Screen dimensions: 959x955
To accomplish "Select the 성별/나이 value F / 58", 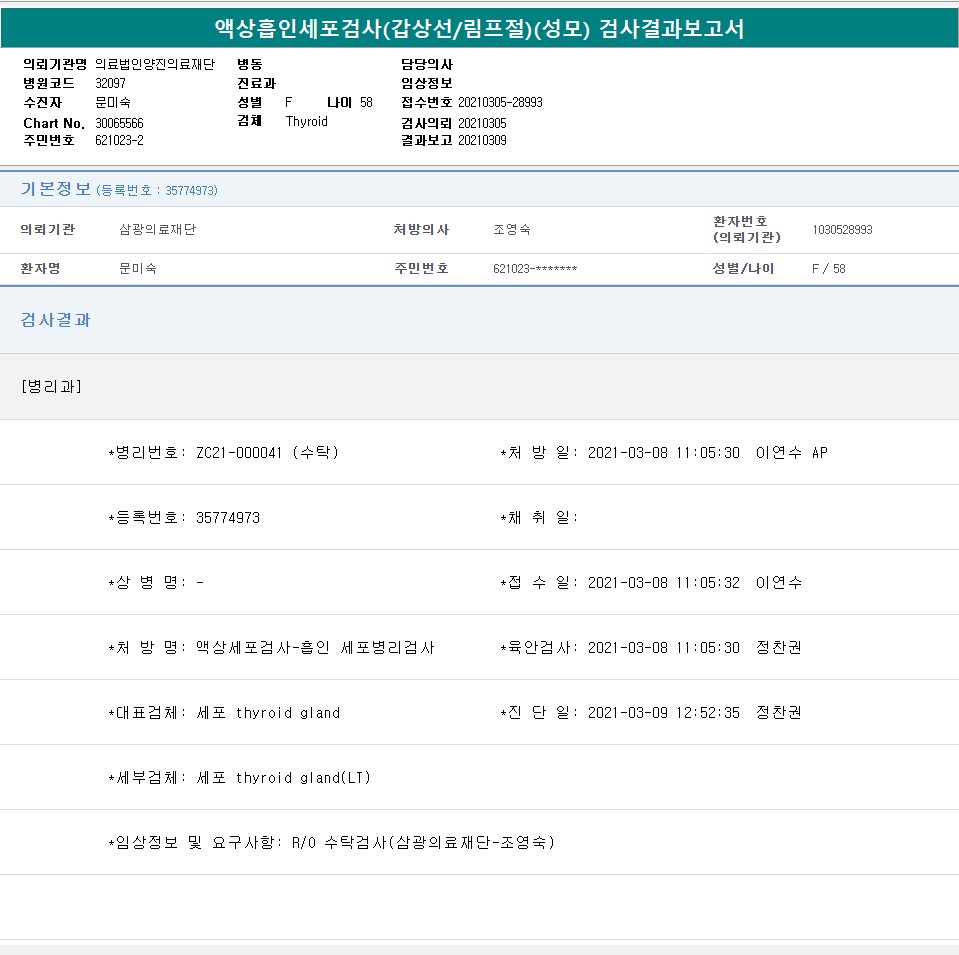I will coord(828,268).
